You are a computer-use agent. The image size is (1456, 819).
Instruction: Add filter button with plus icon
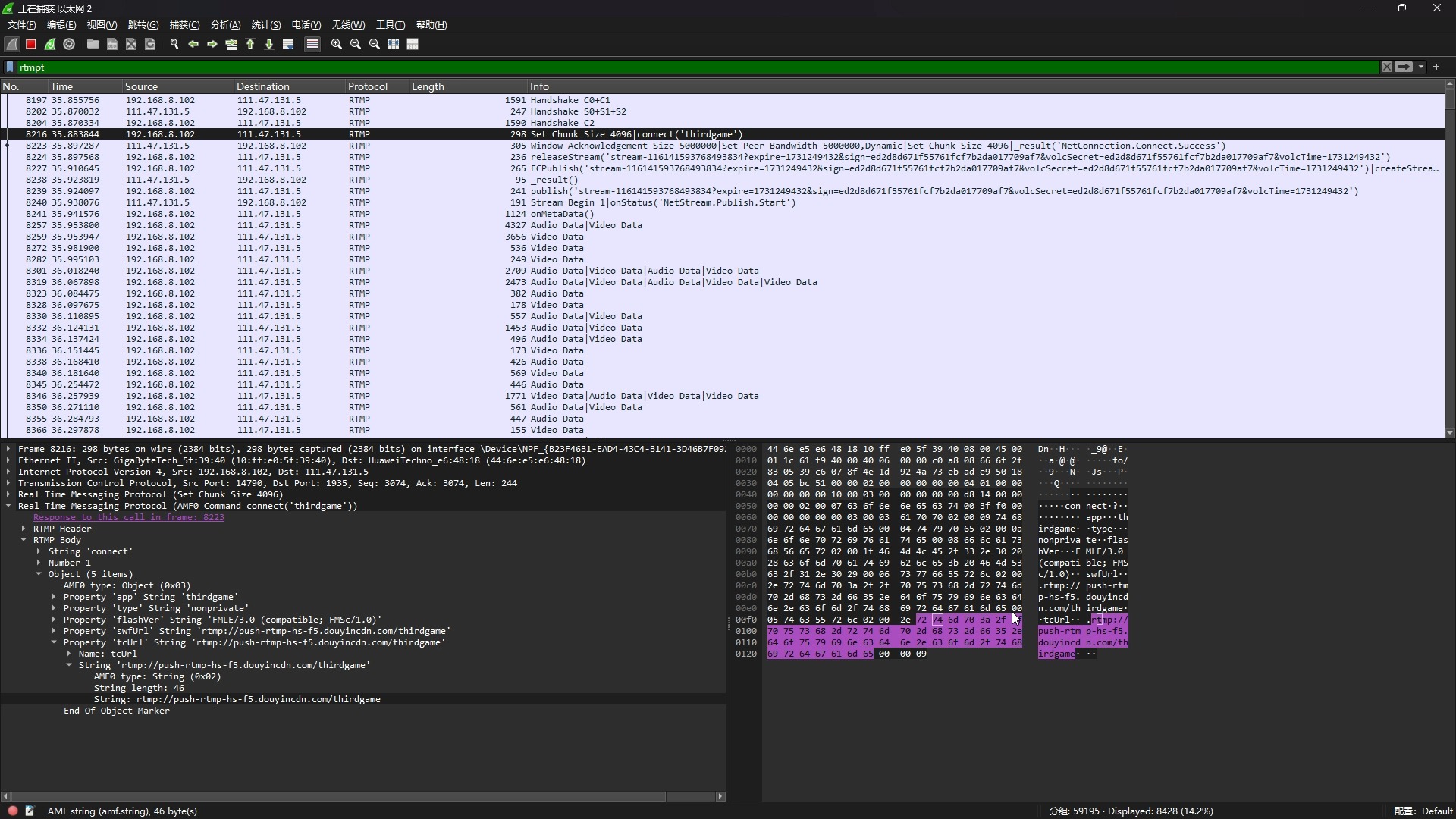click(x=1436, y=67)
